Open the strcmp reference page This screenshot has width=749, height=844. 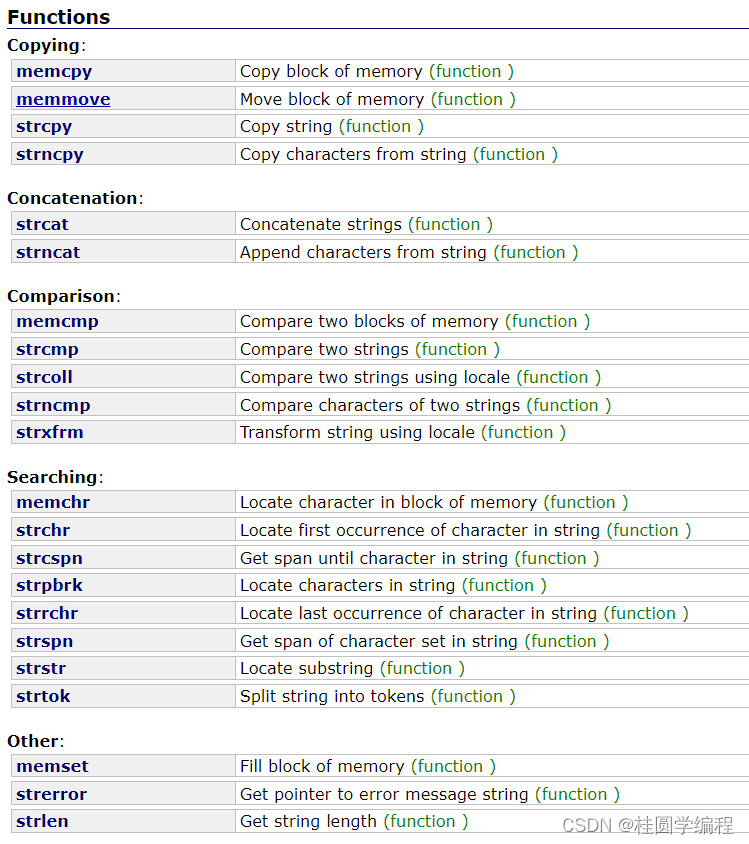47,349
